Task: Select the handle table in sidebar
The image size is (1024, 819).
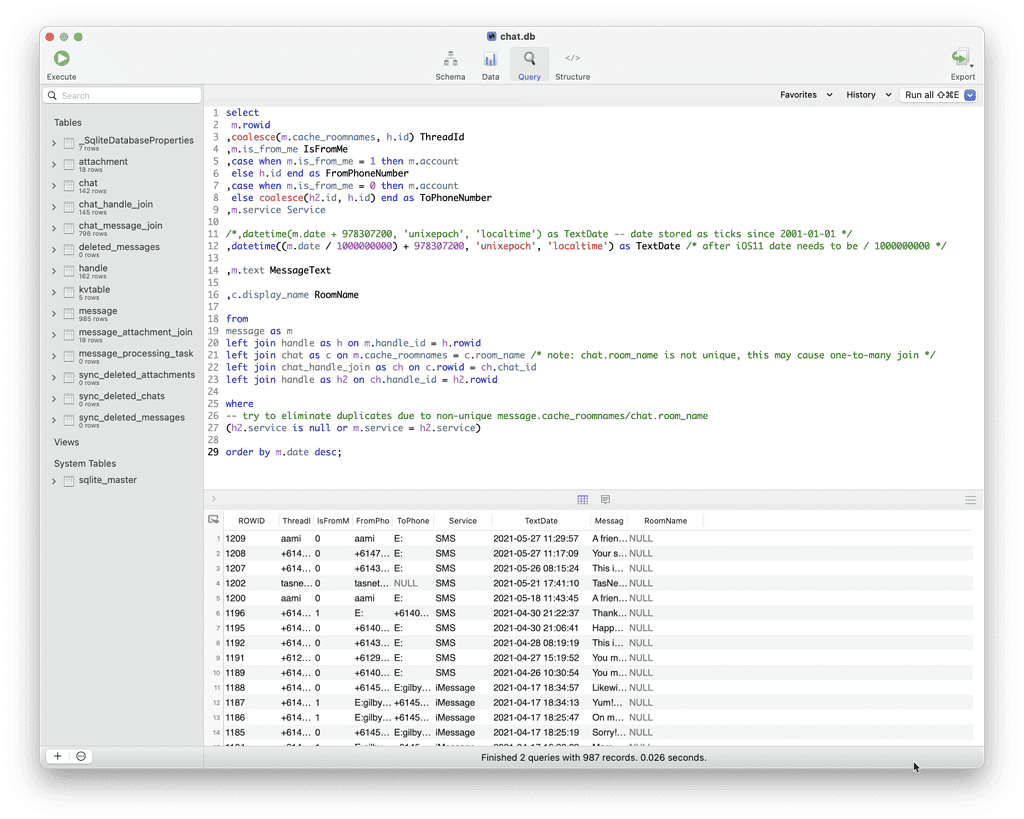Action: point(93,268)
